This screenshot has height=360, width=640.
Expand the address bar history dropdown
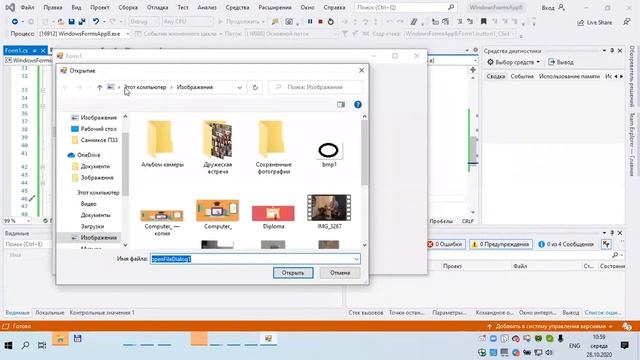point(240,87)
